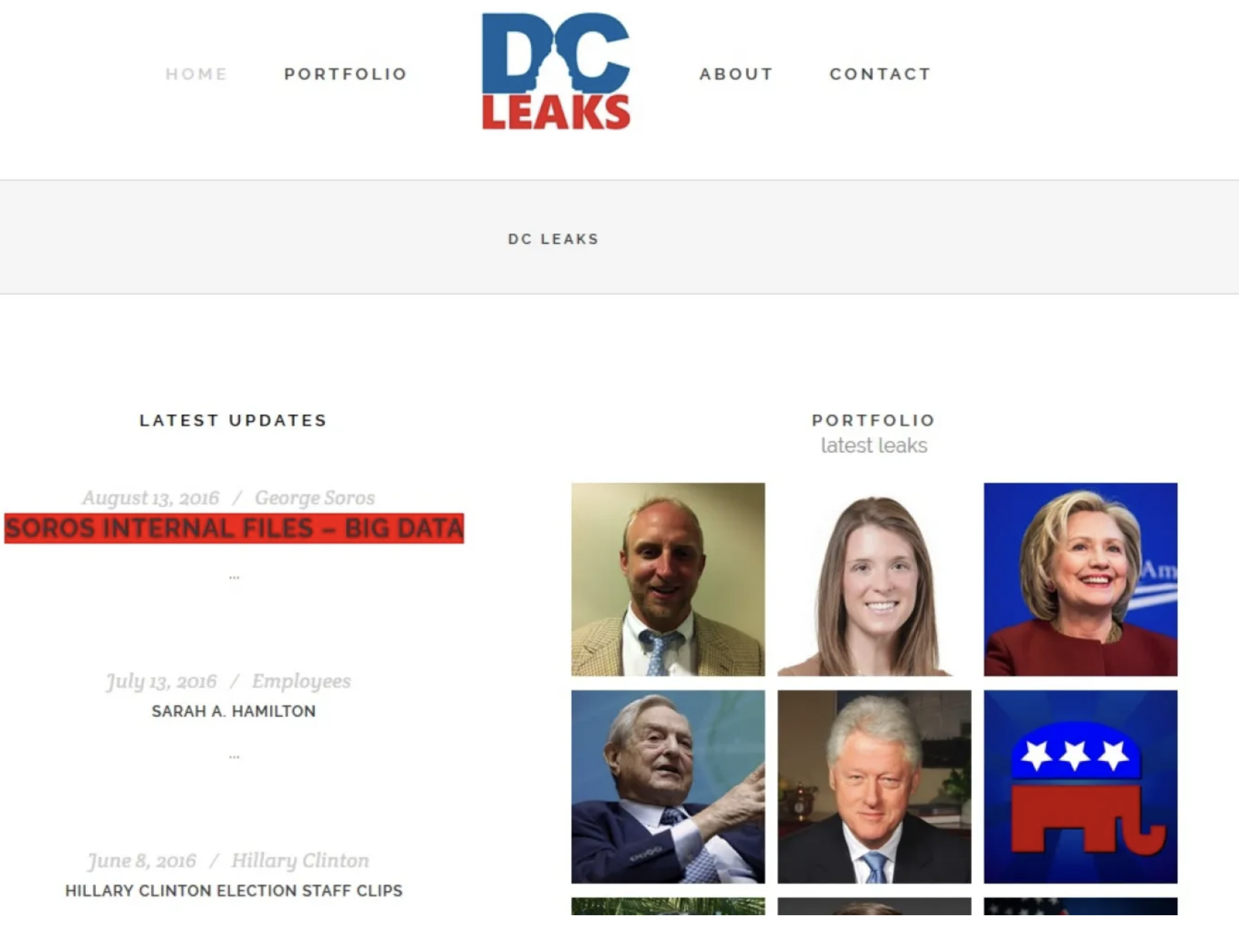Open thumbnail of bald man in tan jacket

668,579
